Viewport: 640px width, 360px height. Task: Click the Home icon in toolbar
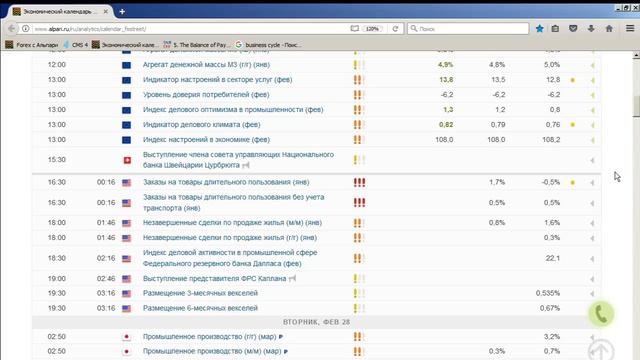[609, 29]
